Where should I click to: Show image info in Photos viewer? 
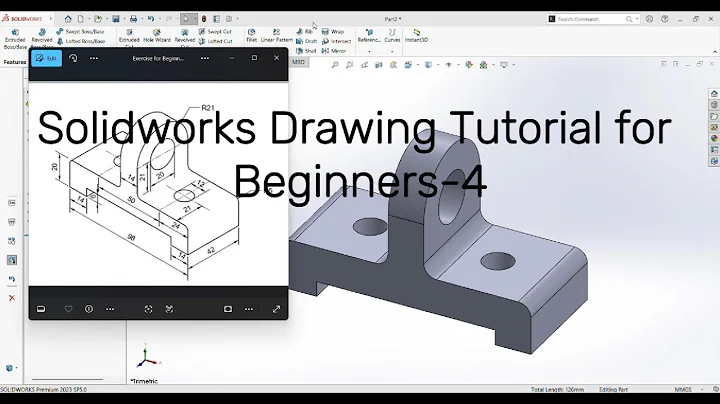click(89, 309)
